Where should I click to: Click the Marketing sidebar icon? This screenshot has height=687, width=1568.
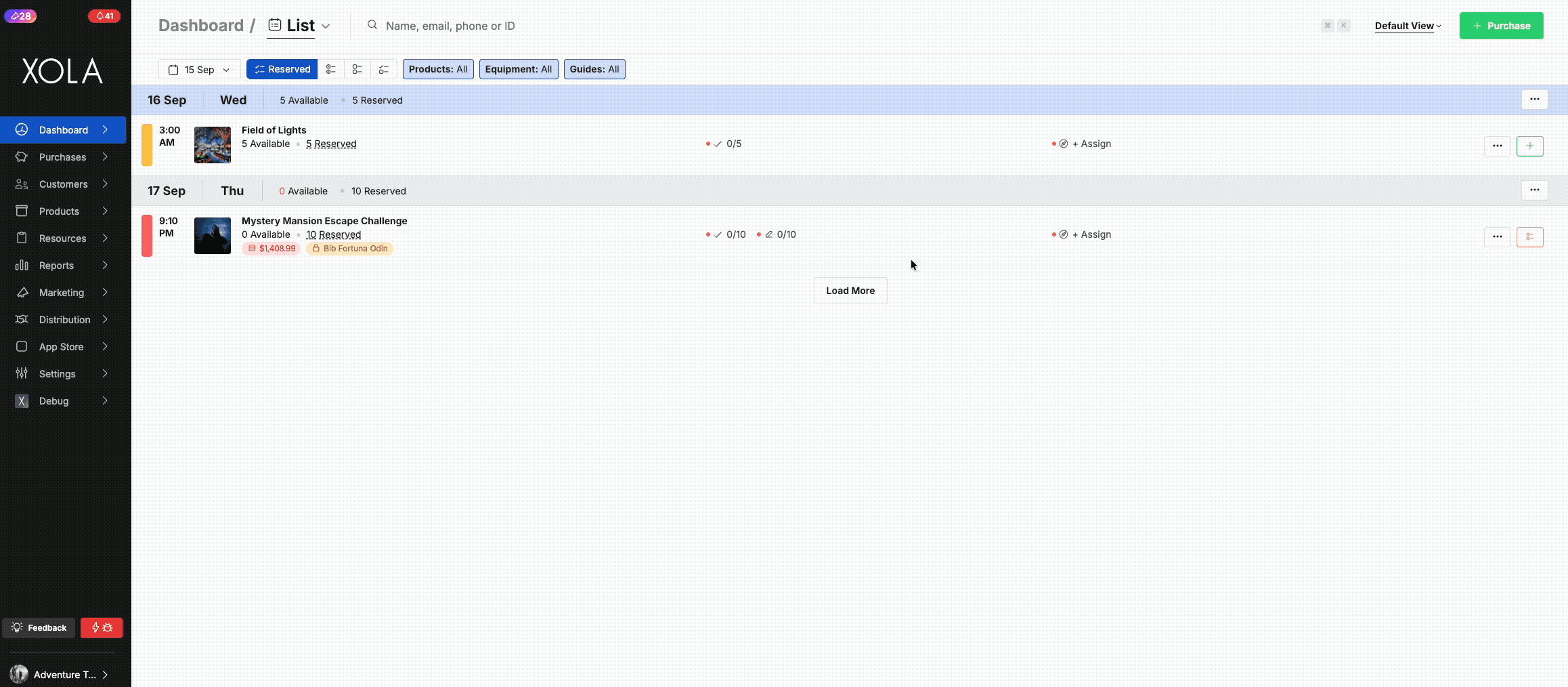(x=22, y=292)
